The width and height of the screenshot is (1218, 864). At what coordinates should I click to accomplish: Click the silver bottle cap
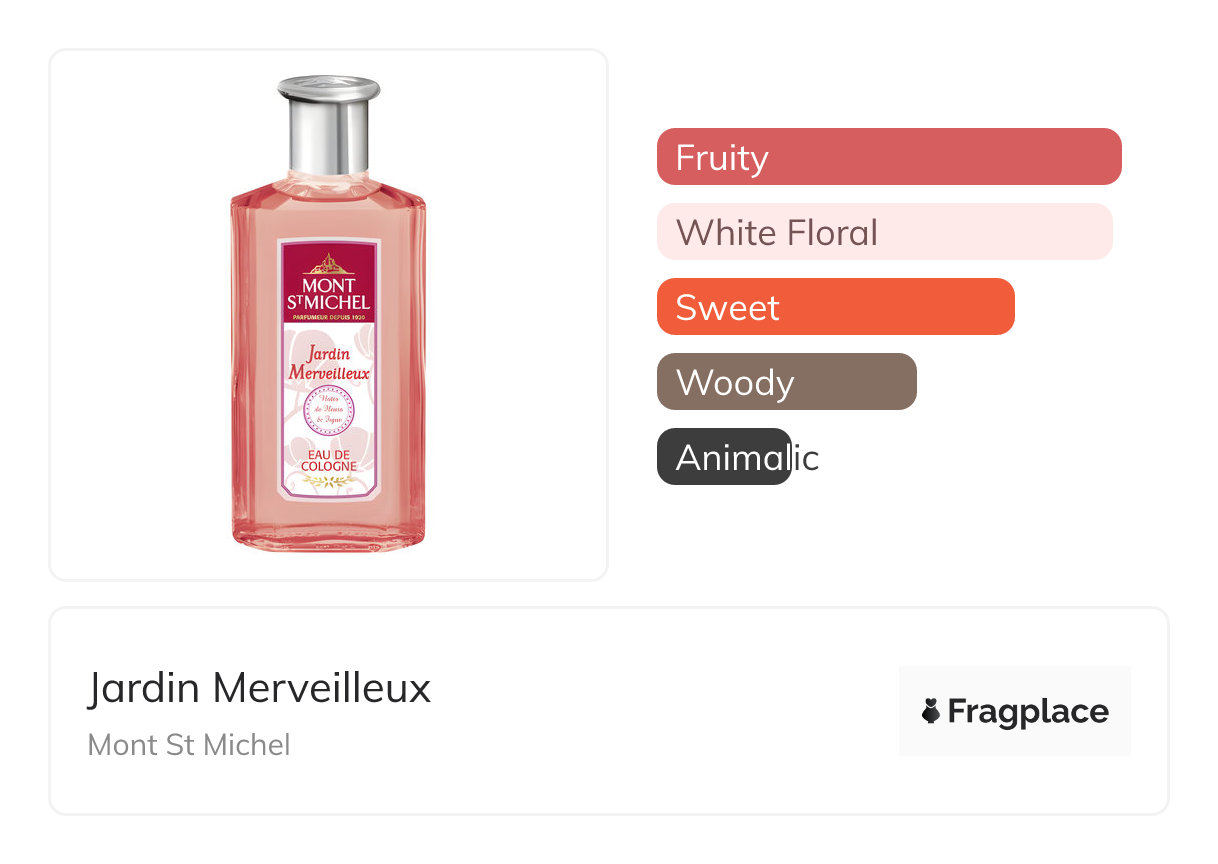click(x=329, y=125)
